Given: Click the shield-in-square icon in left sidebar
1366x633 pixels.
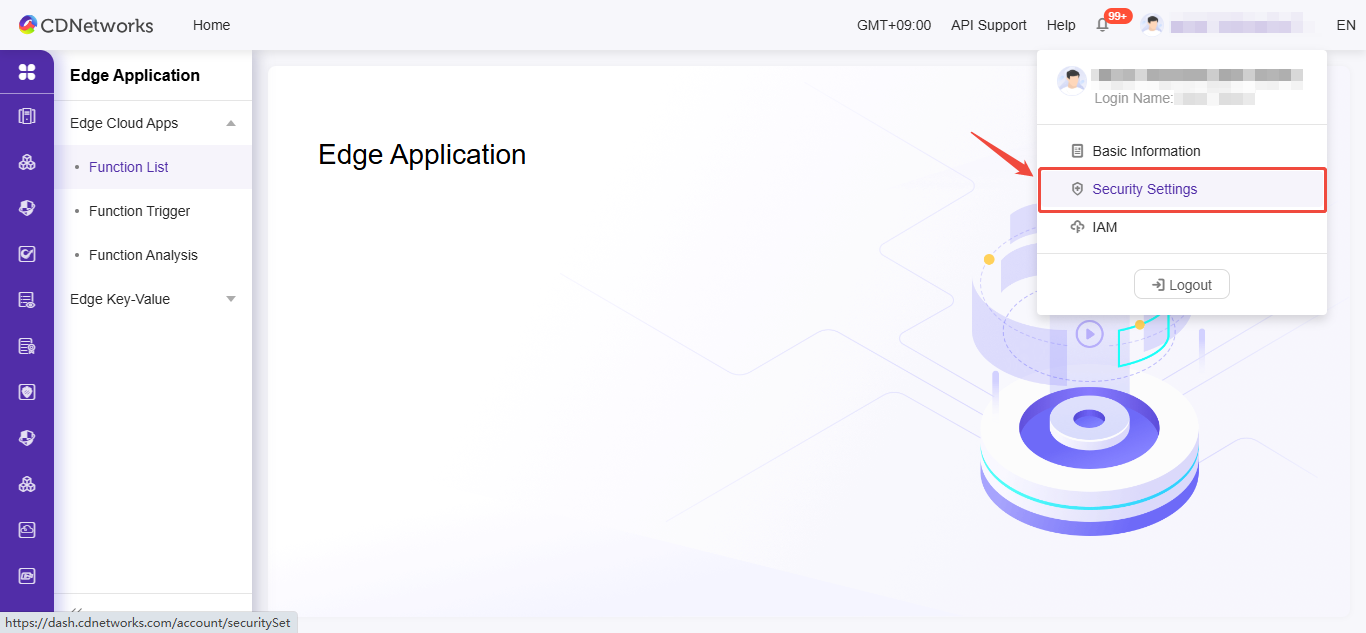Looking at the screenshot, I should tap(27, 392).
